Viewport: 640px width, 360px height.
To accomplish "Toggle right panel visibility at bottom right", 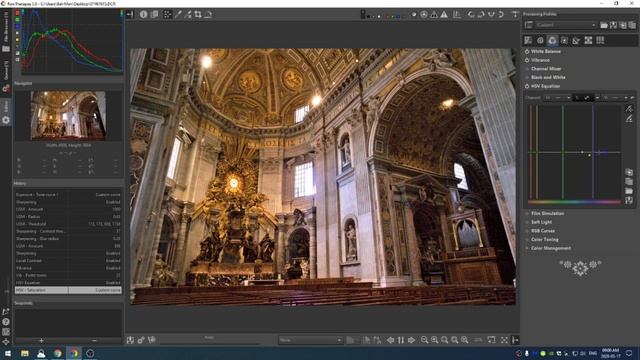I will [515, 340].
